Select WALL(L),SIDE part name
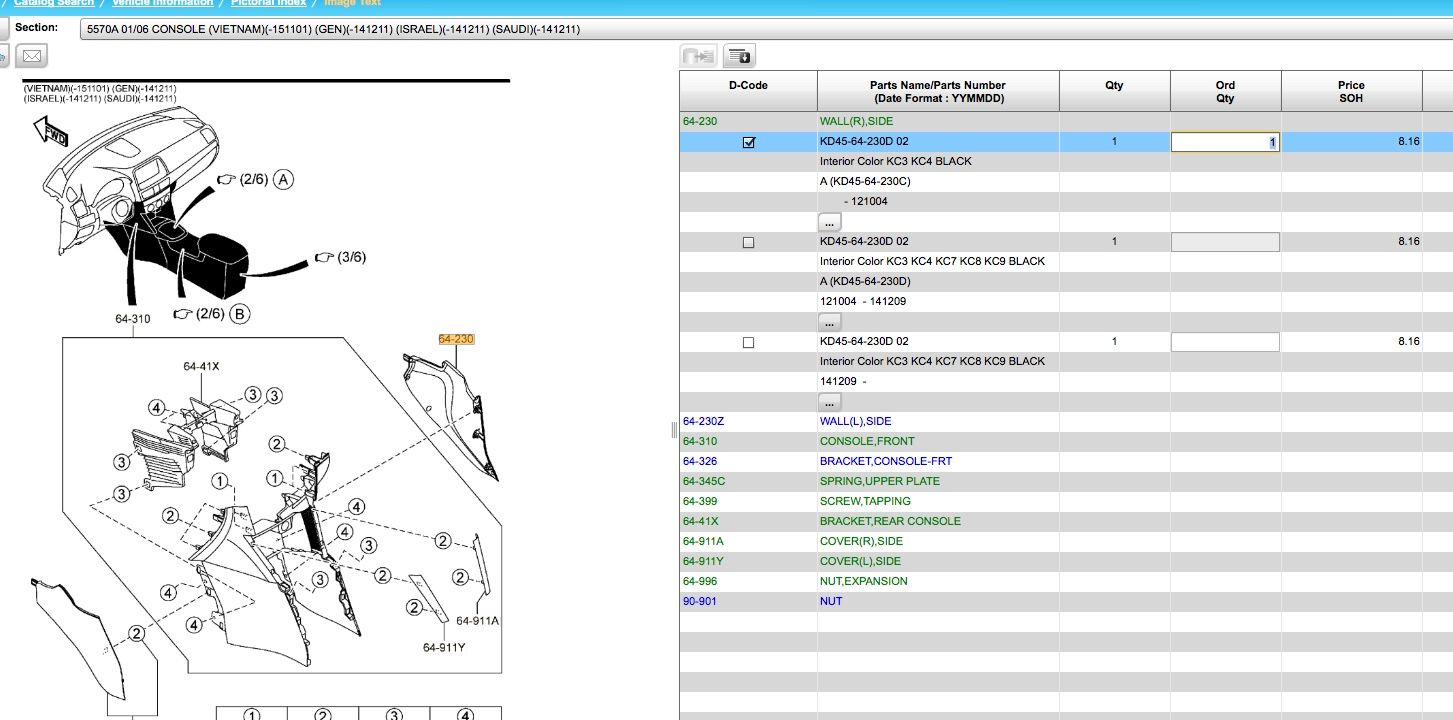1453x720 pixels. (x=855, y=421)
